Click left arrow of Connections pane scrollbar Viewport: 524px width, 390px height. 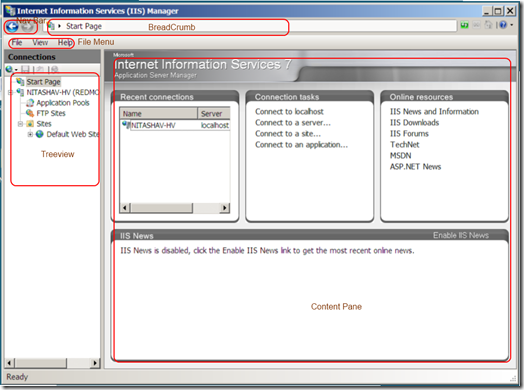[x=9, y=363]
